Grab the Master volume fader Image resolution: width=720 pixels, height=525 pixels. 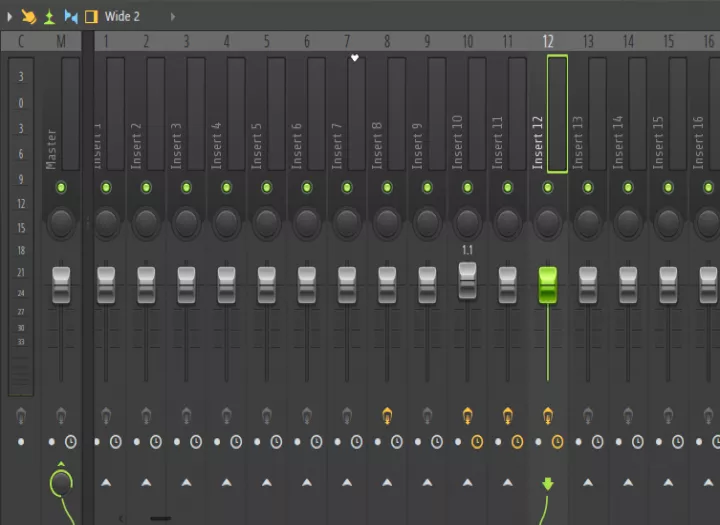click(x=61, y=285)
